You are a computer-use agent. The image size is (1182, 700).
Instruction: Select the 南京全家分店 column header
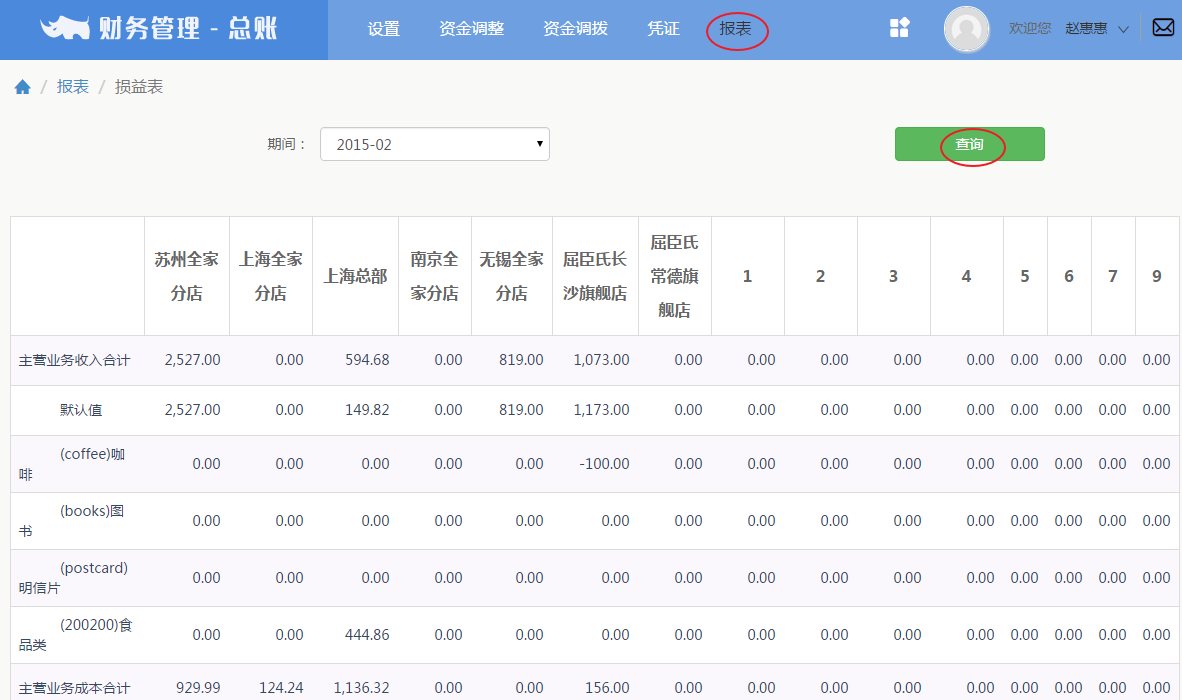pyautogui.click(x=434, y=276)
